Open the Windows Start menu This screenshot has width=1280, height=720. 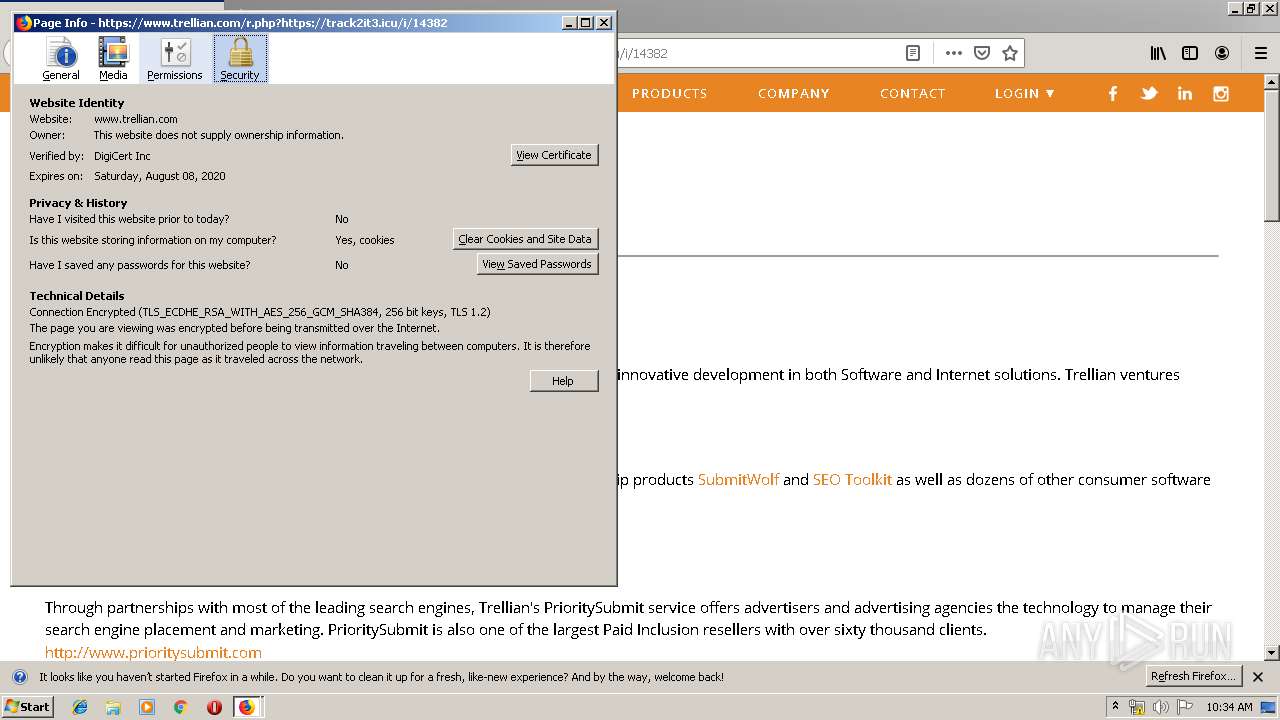tap(28, 707)
